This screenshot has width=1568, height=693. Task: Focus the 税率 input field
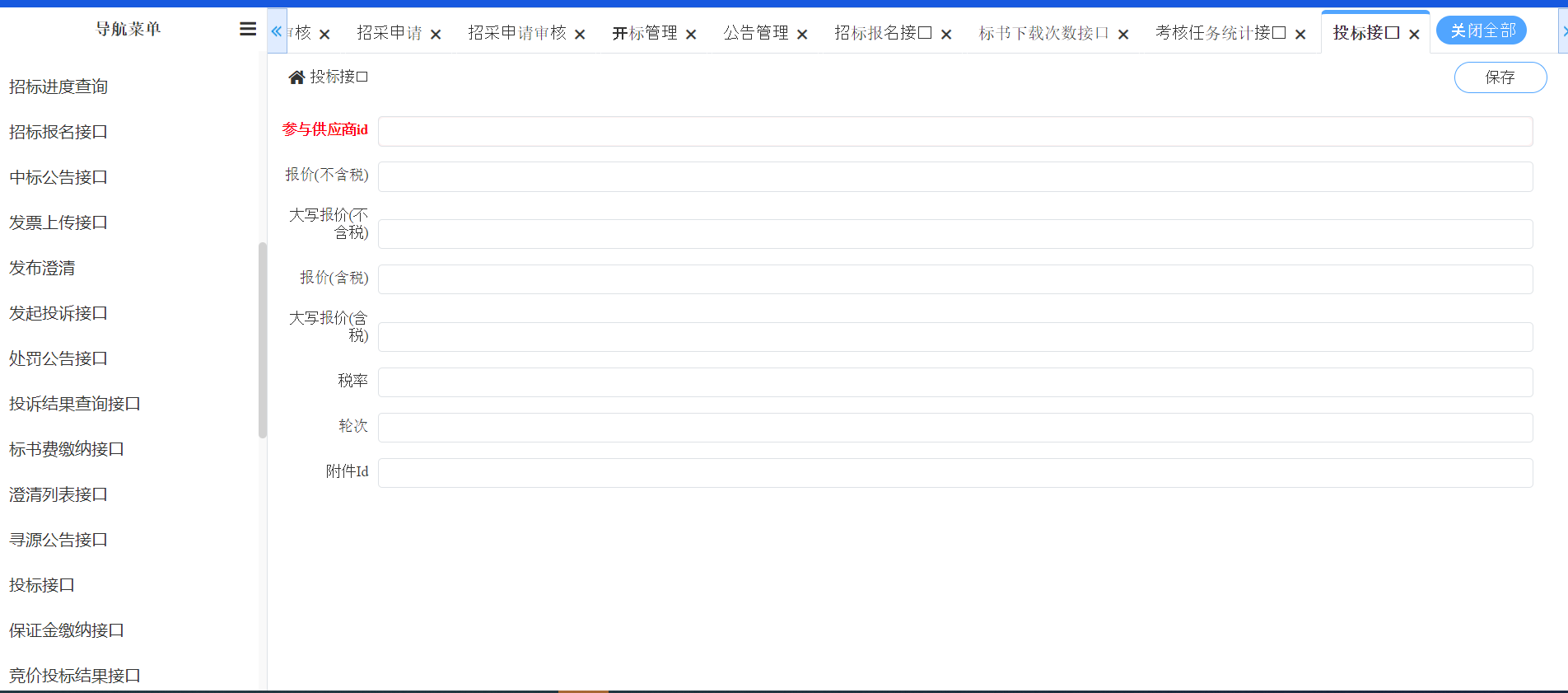point(955,382)
